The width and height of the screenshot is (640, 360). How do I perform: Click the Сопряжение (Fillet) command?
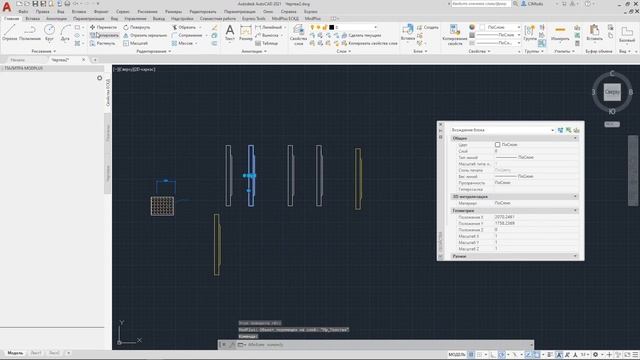[187, 35]
